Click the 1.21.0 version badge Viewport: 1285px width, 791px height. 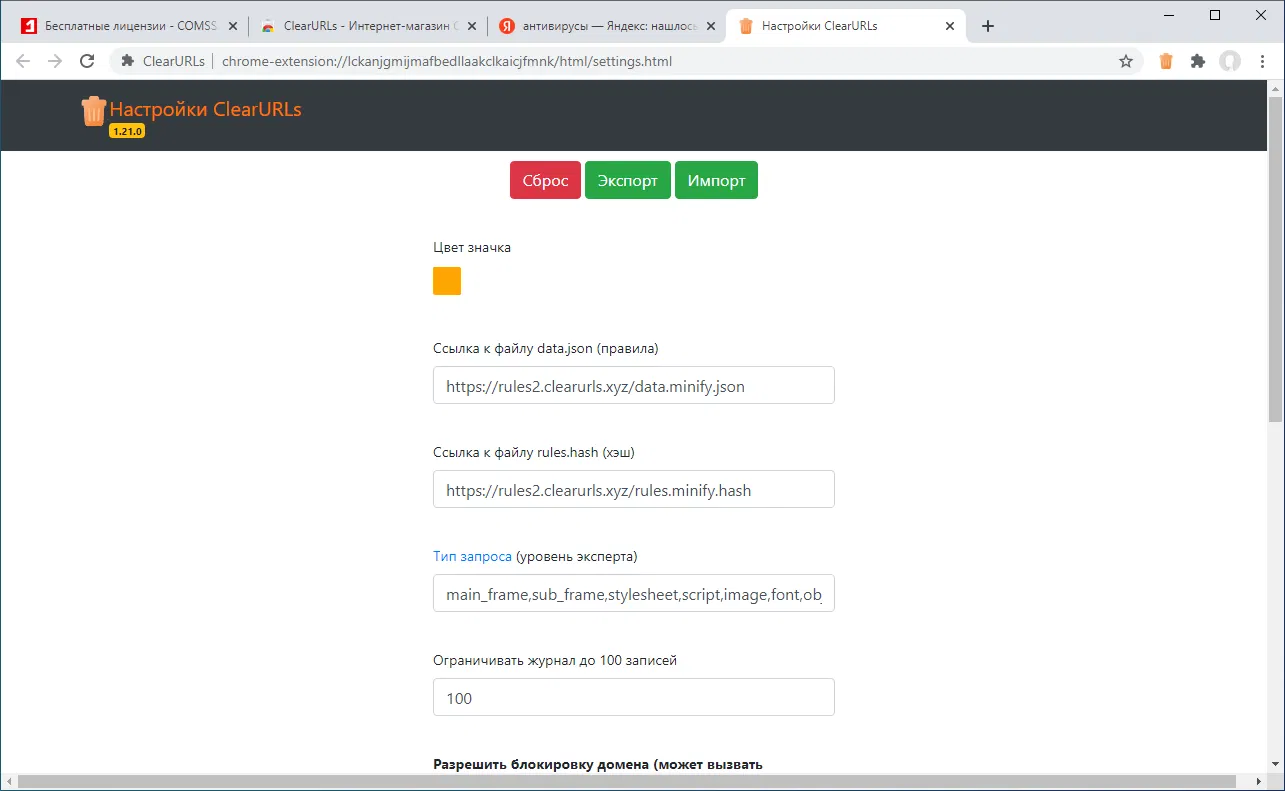pyautogui.click(x=127, y=131)
